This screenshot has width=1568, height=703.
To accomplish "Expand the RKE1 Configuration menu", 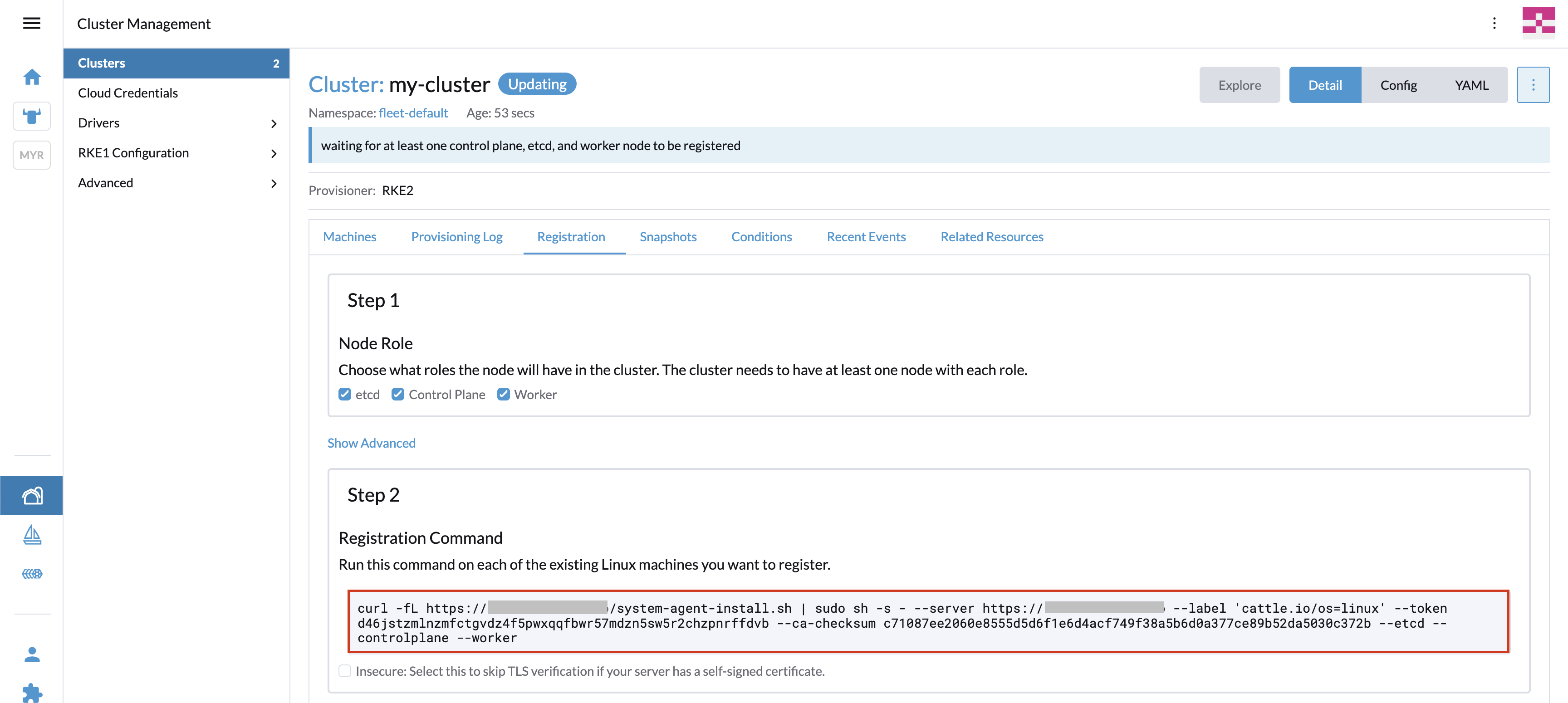I will point(176,153).
